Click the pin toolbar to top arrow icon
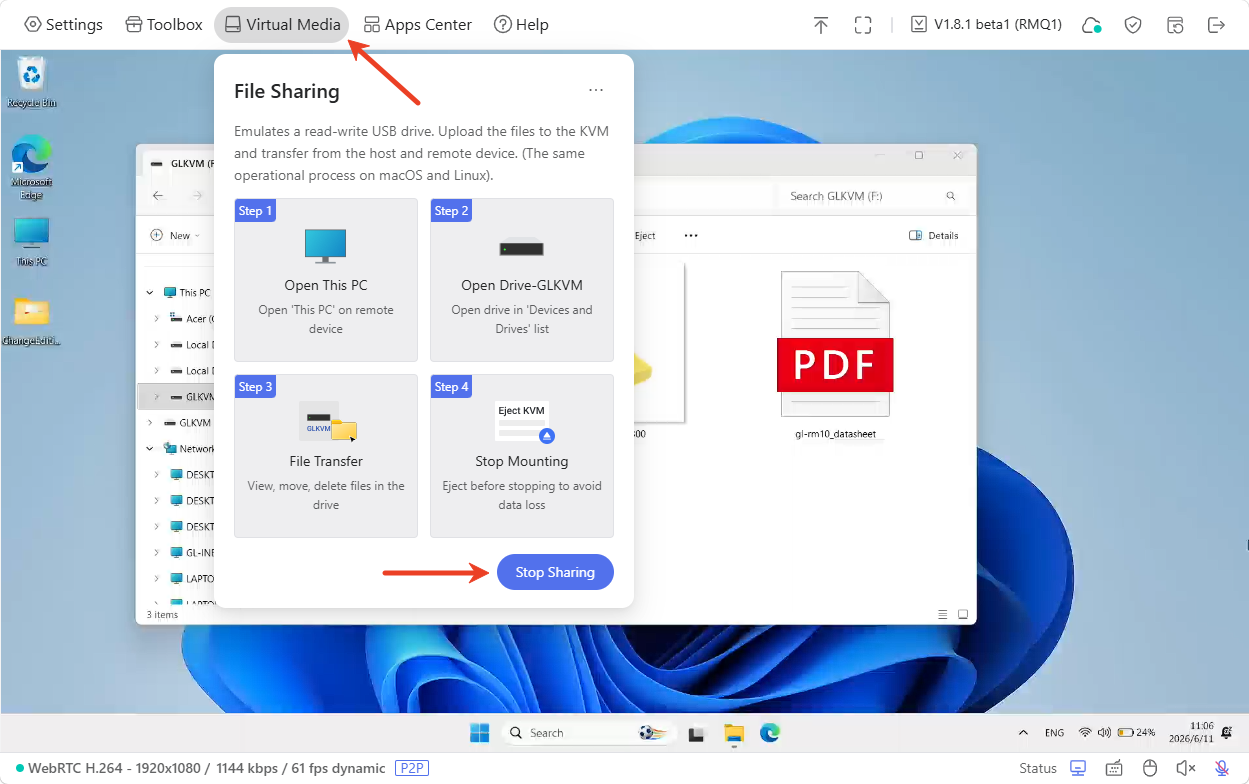 pyautogui.click(x=821, y=25)
